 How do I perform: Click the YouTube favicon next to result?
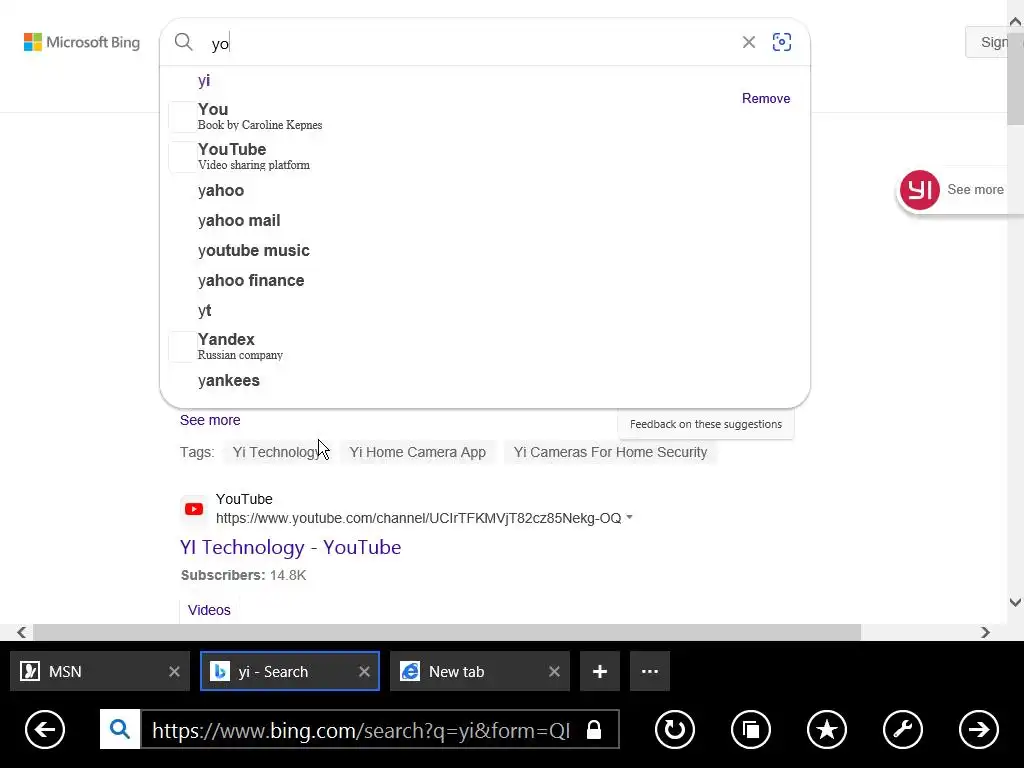(194, 509)
